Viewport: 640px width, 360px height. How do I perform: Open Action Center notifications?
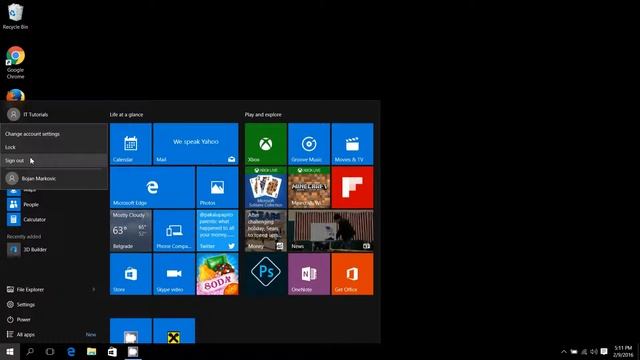coord(604,351)
